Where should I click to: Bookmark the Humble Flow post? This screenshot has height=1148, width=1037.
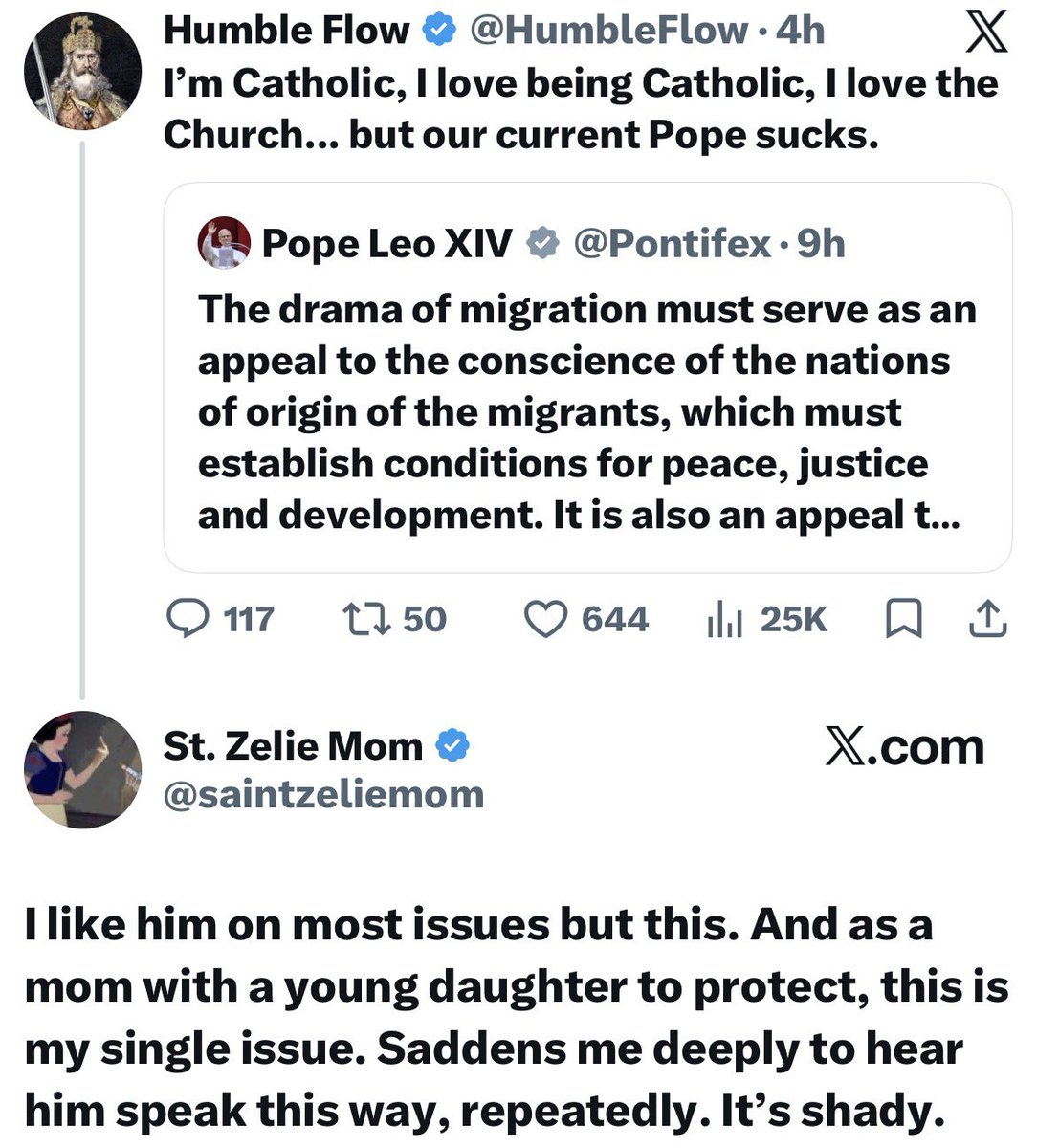[903, 620]
